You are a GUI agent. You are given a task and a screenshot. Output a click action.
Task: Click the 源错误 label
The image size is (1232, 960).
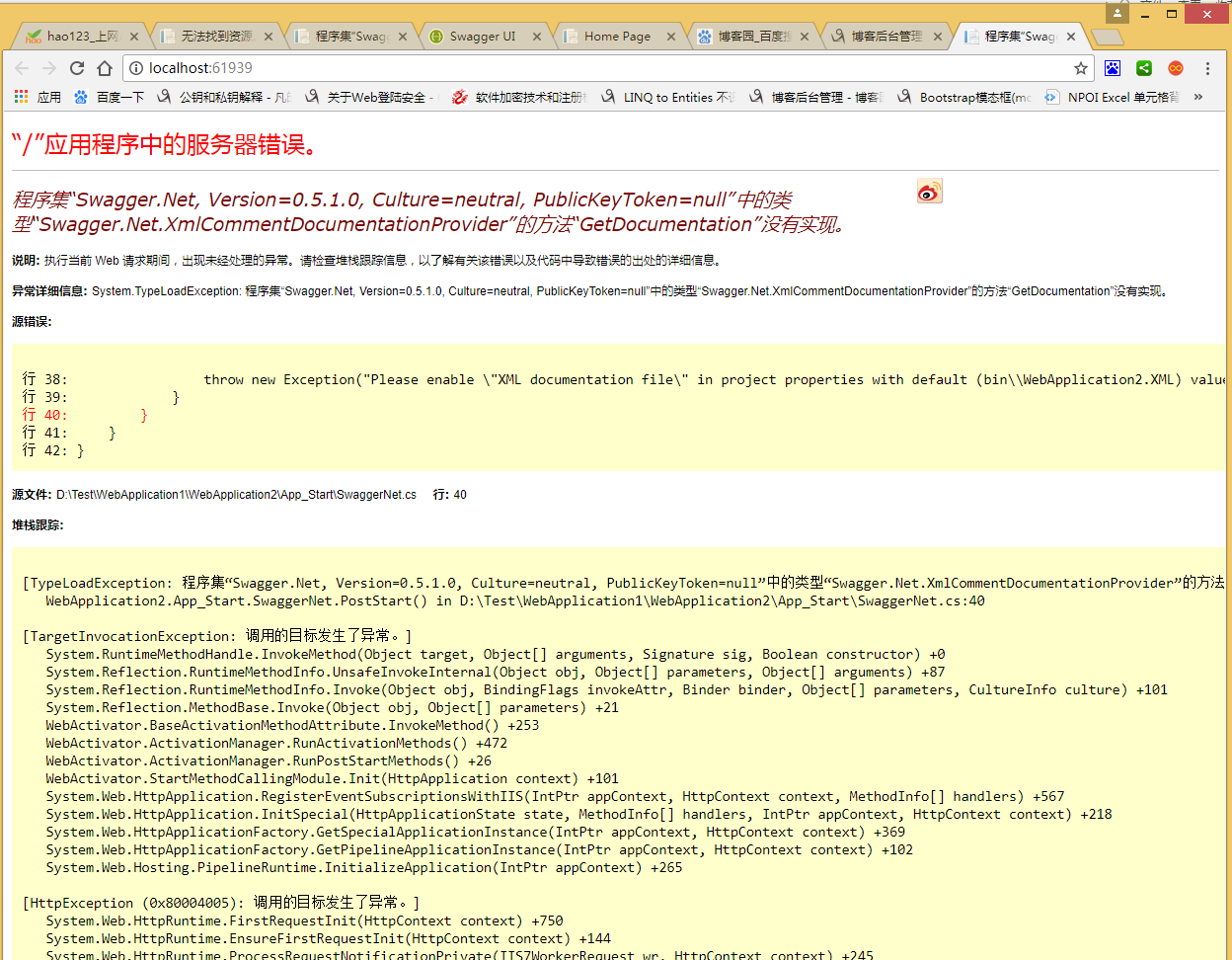32,322
